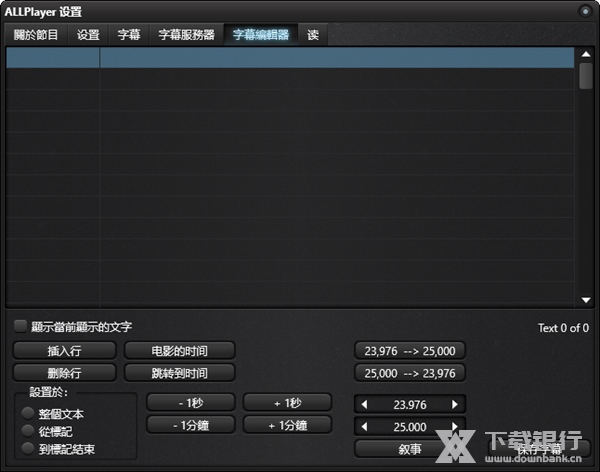Click the left arrow on 25.000 stepper
This screenshot has height=472, width=600.
(364, 426)
